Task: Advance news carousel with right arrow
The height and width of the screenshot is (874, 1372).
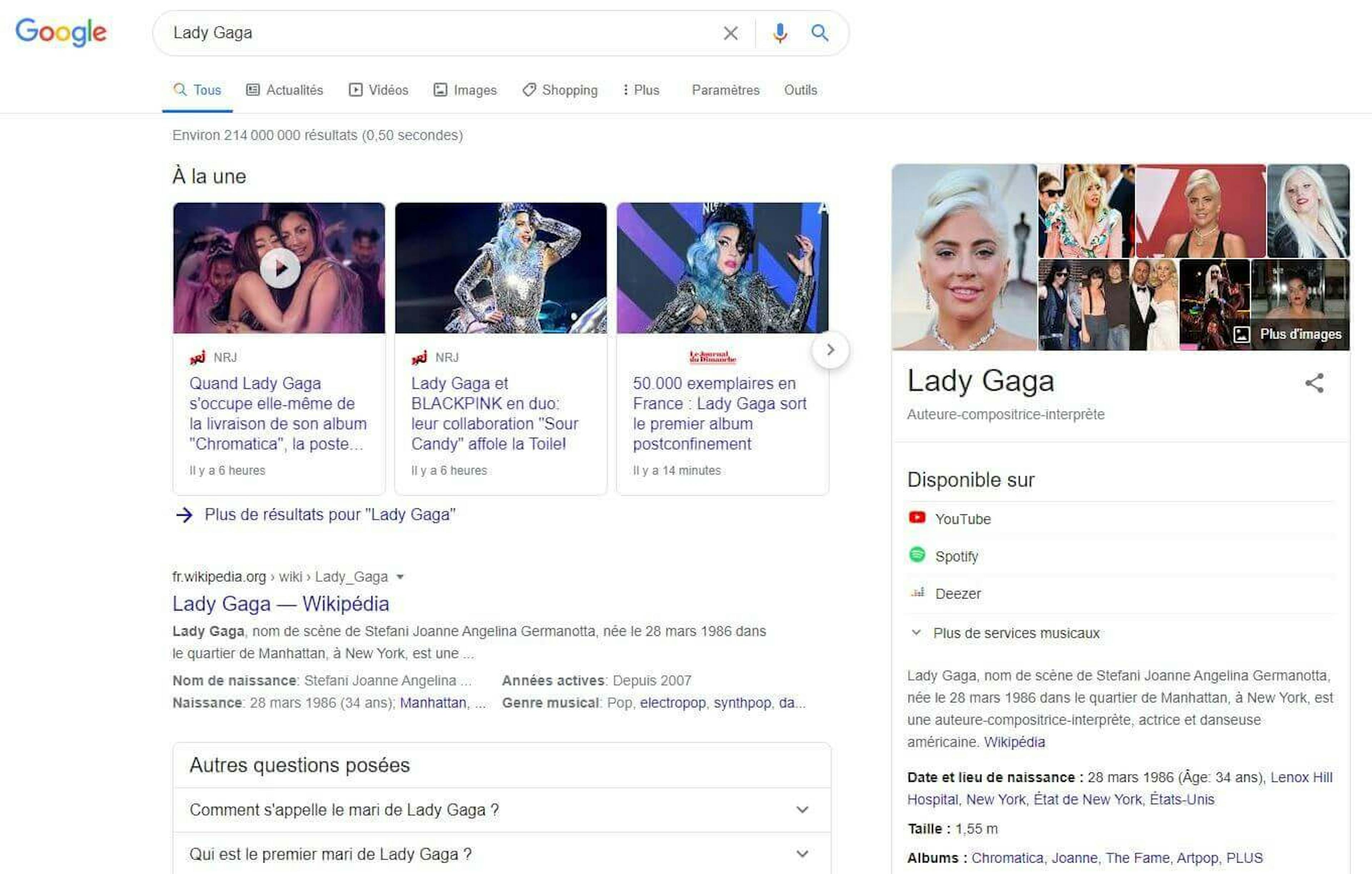Action: tap(830, 350)
